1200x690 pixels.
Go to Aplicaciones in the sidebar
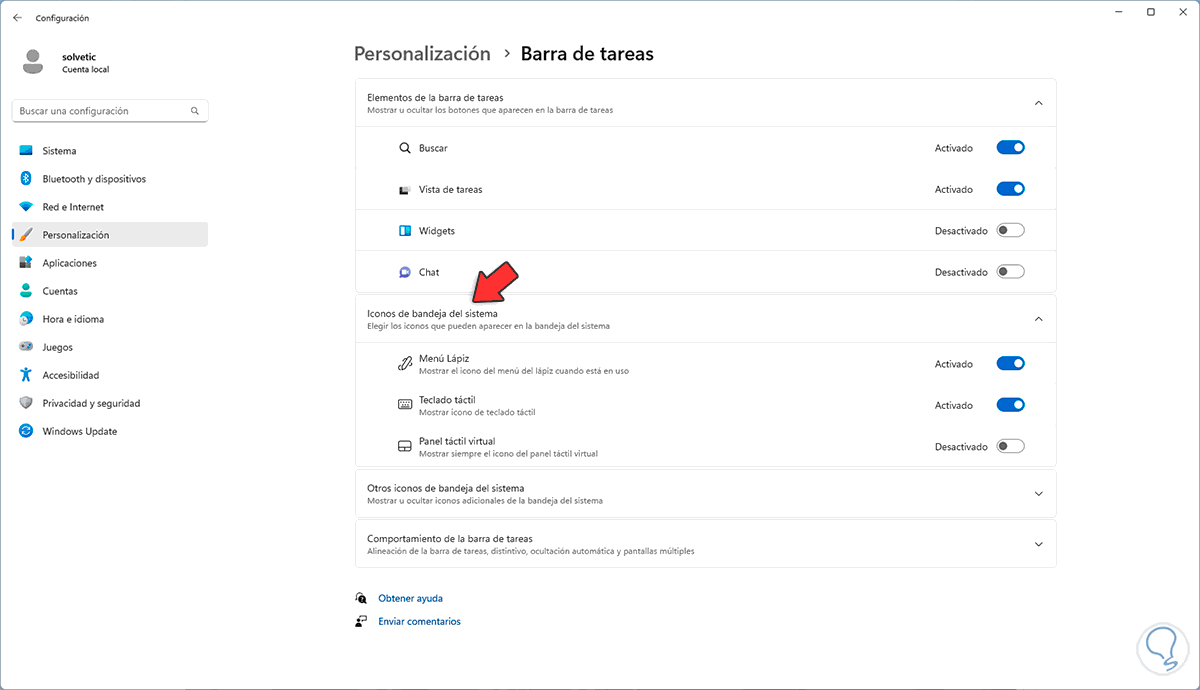pyautogui.click(x=69, y=263)
